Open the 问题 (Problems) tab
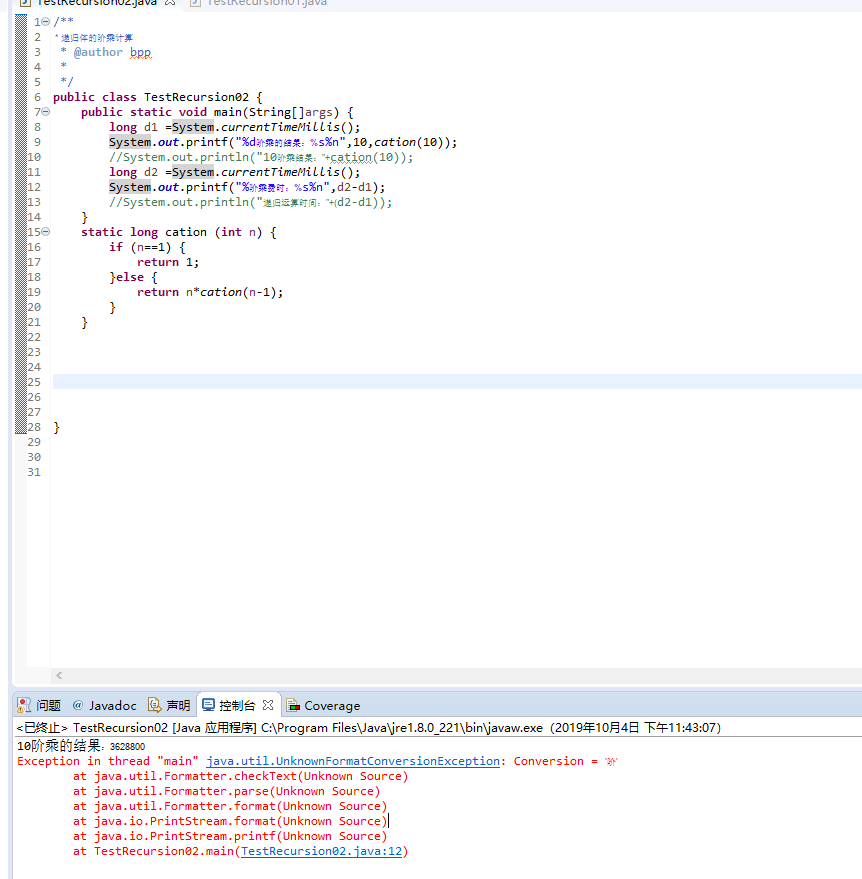 [39, 705]
